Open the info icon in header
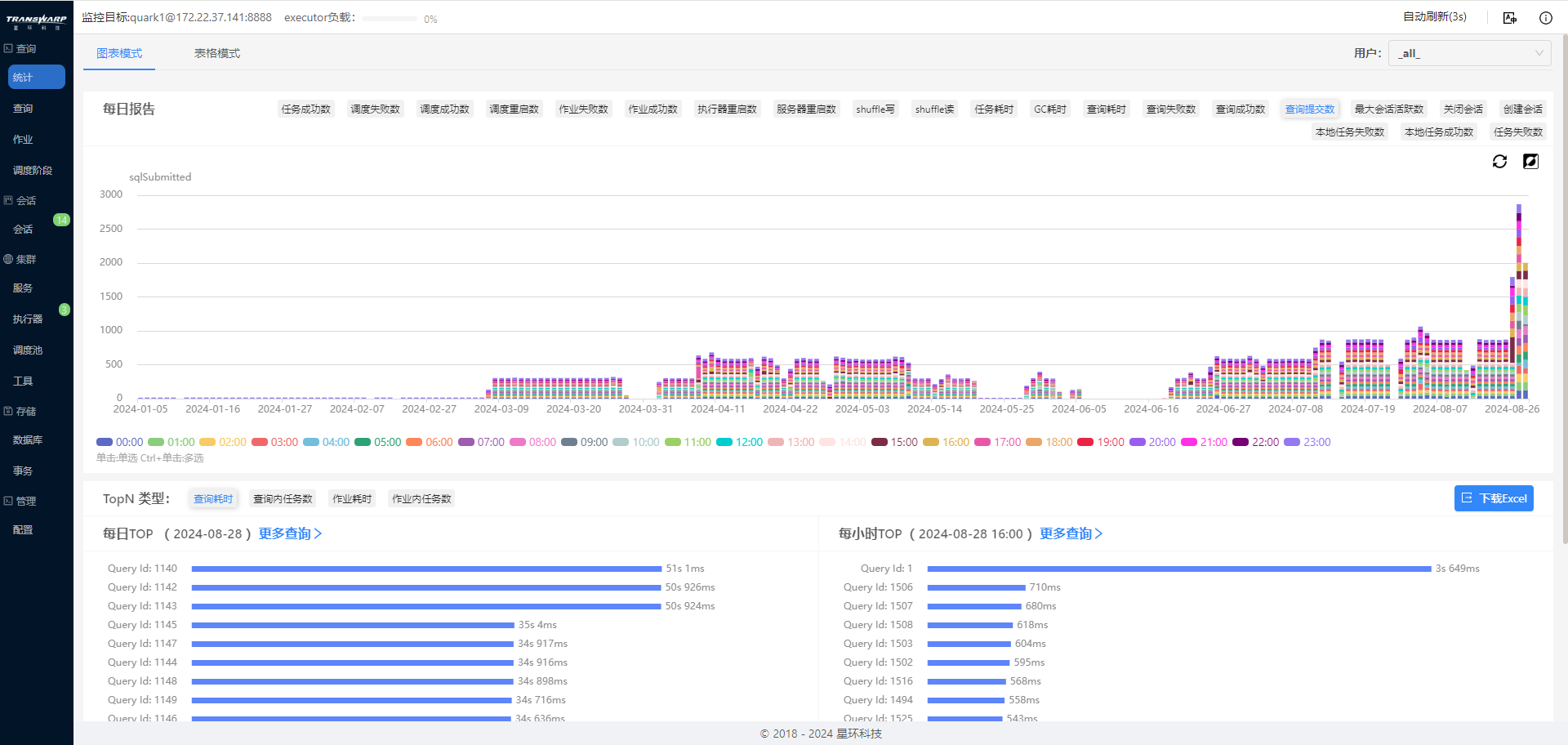 [x=1546, y=18]
